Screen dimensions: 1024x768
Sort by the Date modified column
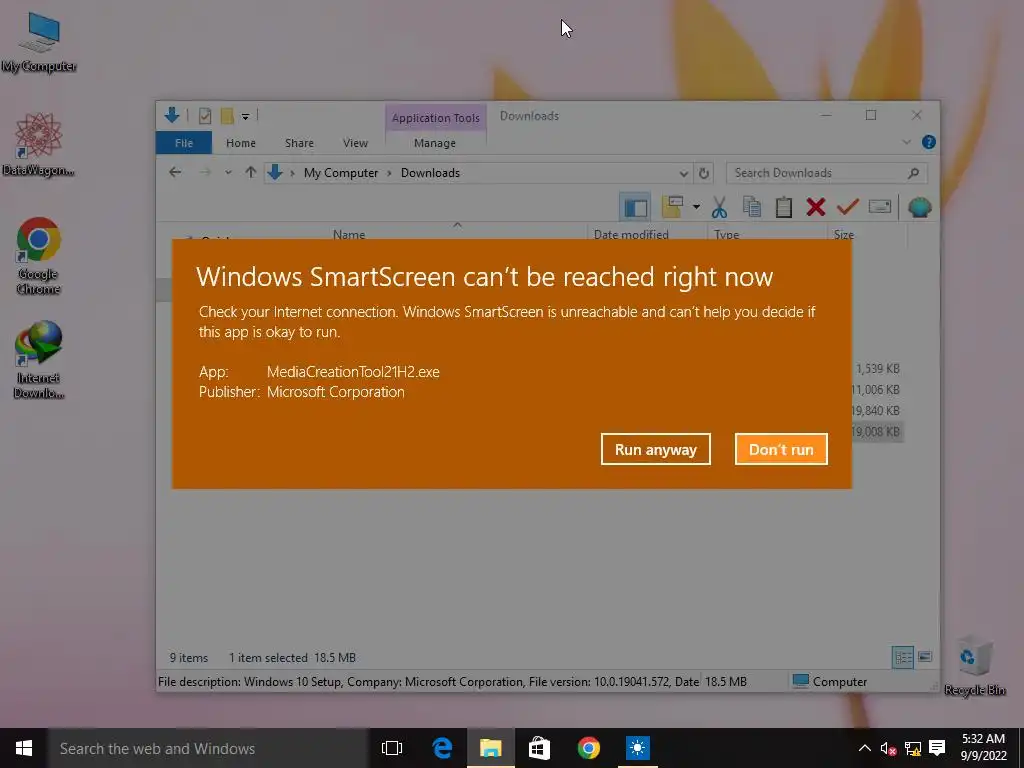tap(631, 234)
